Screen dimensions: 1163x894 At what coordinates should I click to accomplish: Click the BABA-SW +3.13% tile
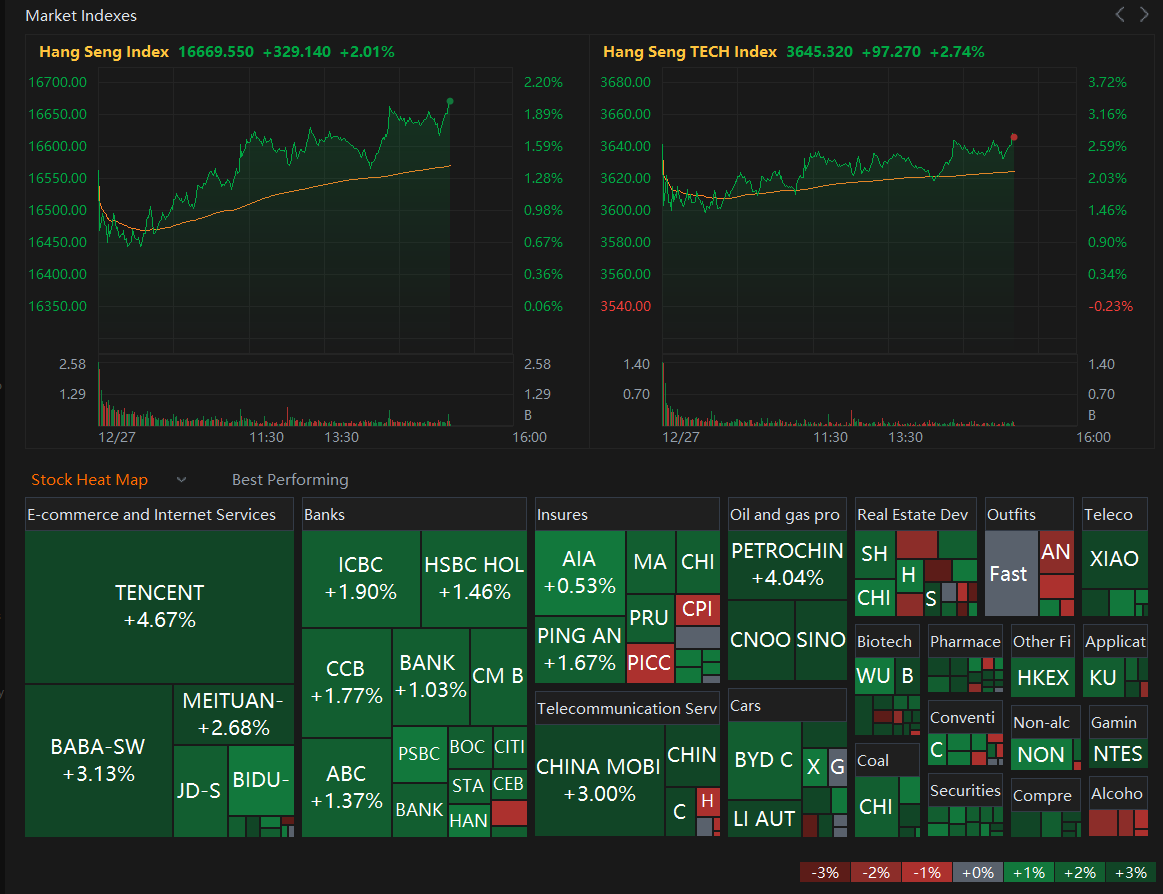pos(98,760)
